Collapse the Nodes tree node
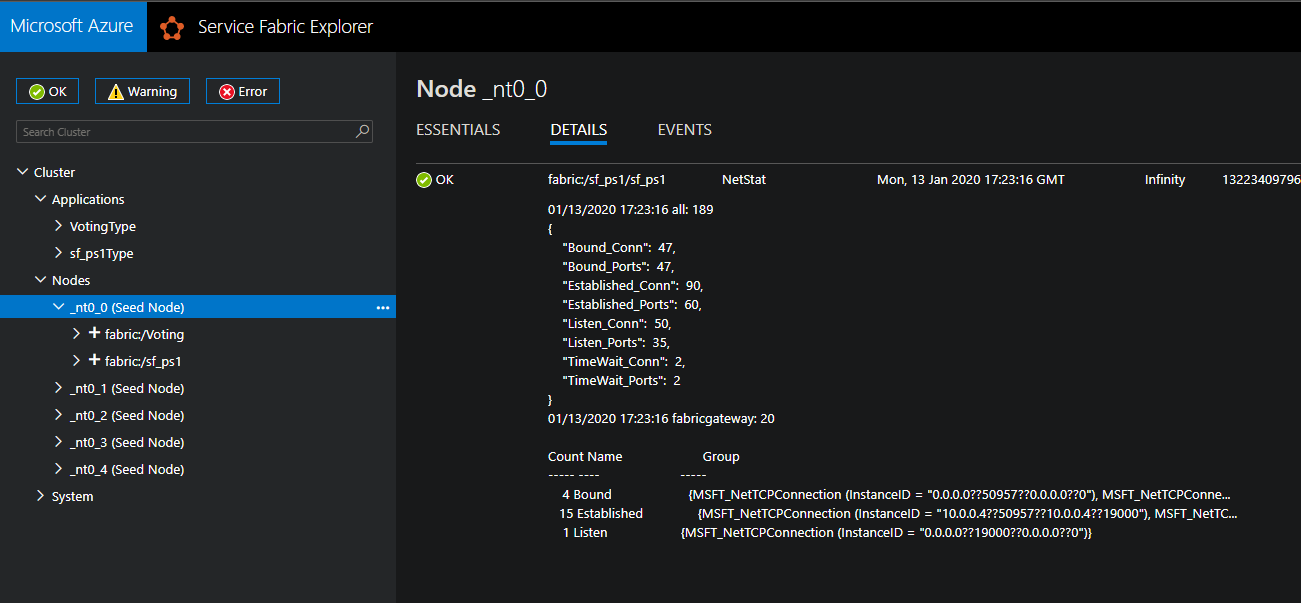This screenshot has height=603, width=1301. click(41, 280)
